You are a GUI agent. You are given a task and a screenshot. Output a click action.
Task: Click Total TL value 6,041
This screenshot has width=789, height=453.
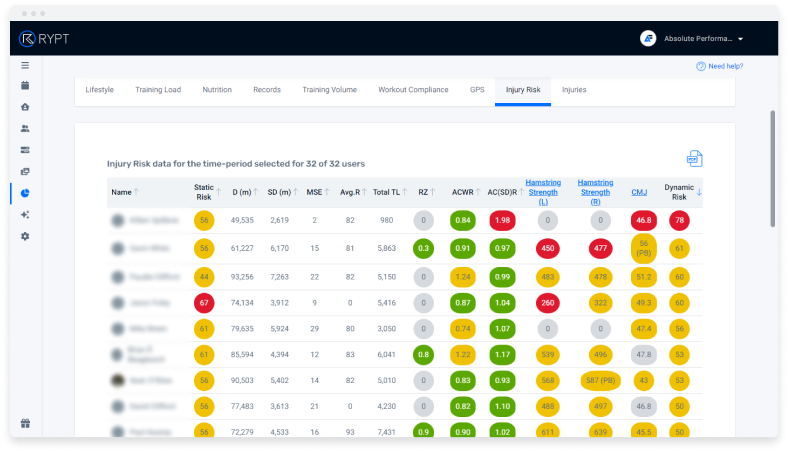click(386, 355)
